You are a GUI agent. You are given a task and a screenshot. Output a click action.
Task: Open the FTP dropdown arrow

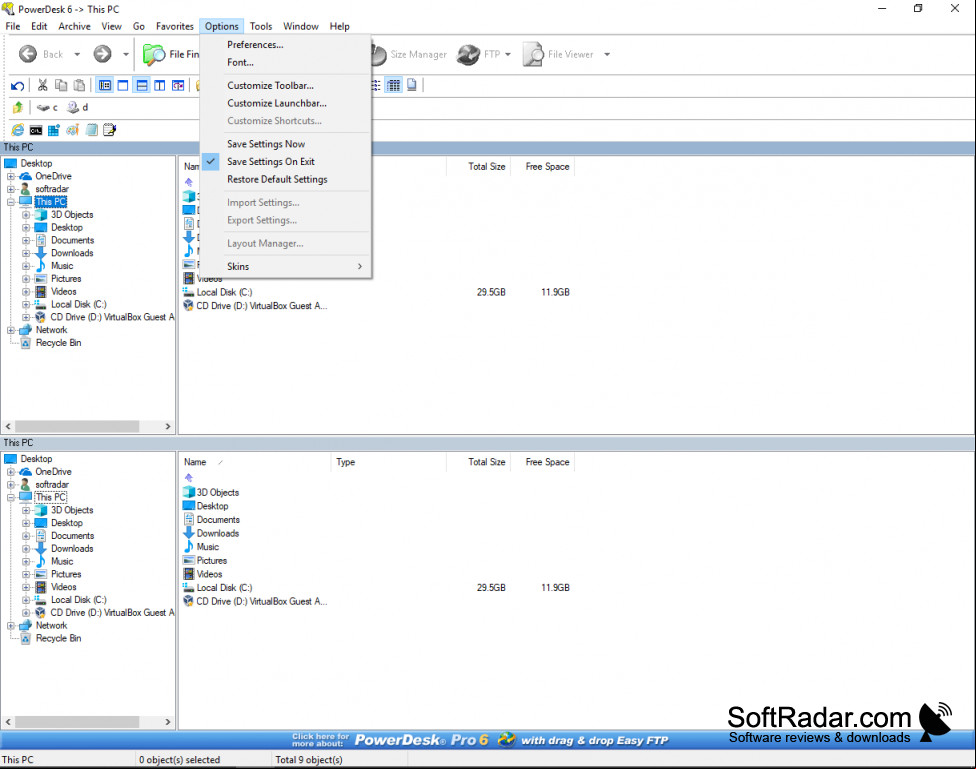[x=508, y=54]
